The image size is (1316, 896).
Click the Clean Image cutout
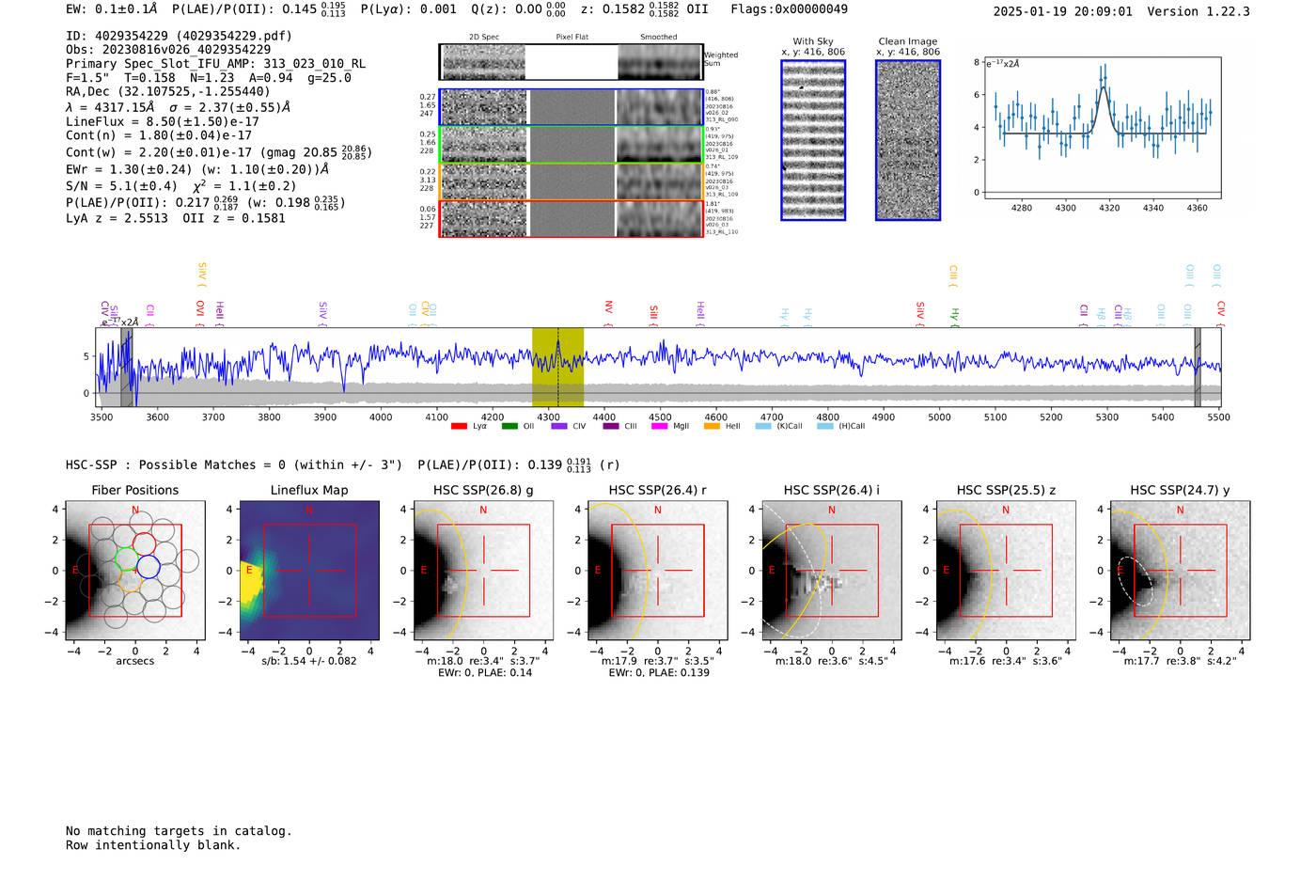point(908,140)
